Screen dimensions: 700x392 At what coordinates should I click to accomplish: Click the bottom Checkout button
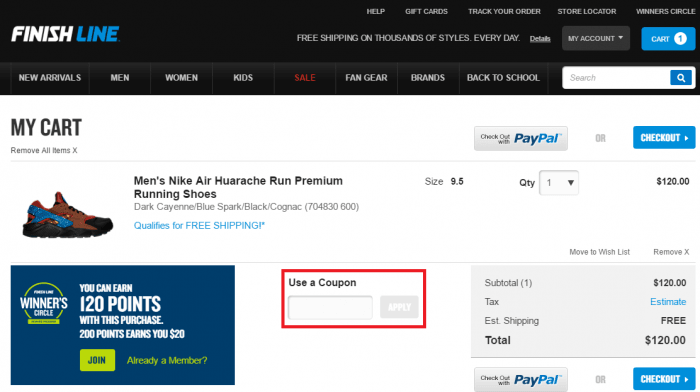click(664, 379)
